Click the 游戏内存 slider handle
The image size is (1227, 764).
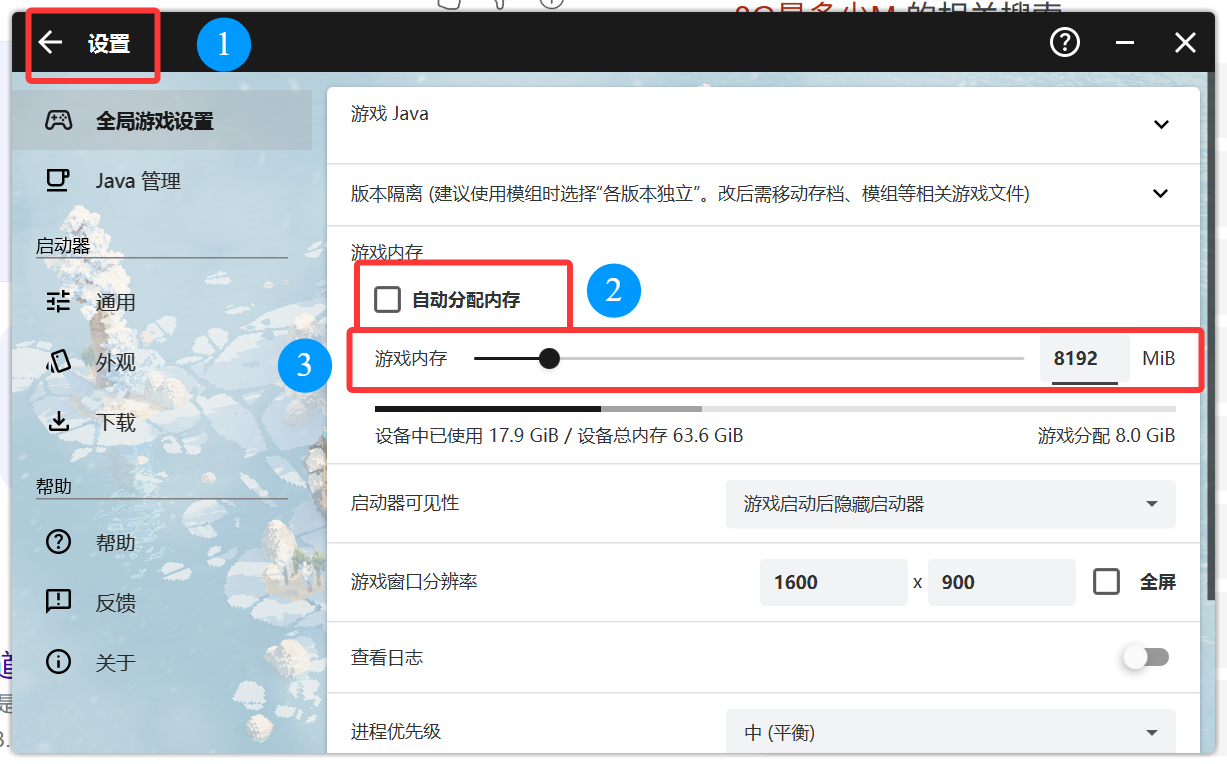(x=549, y=358)
